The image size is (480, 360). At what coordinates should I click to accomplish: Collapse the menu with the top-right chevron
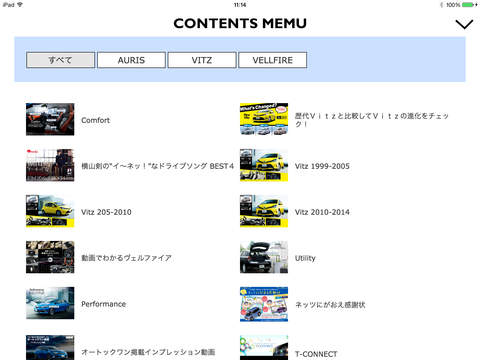pos(464,24)
